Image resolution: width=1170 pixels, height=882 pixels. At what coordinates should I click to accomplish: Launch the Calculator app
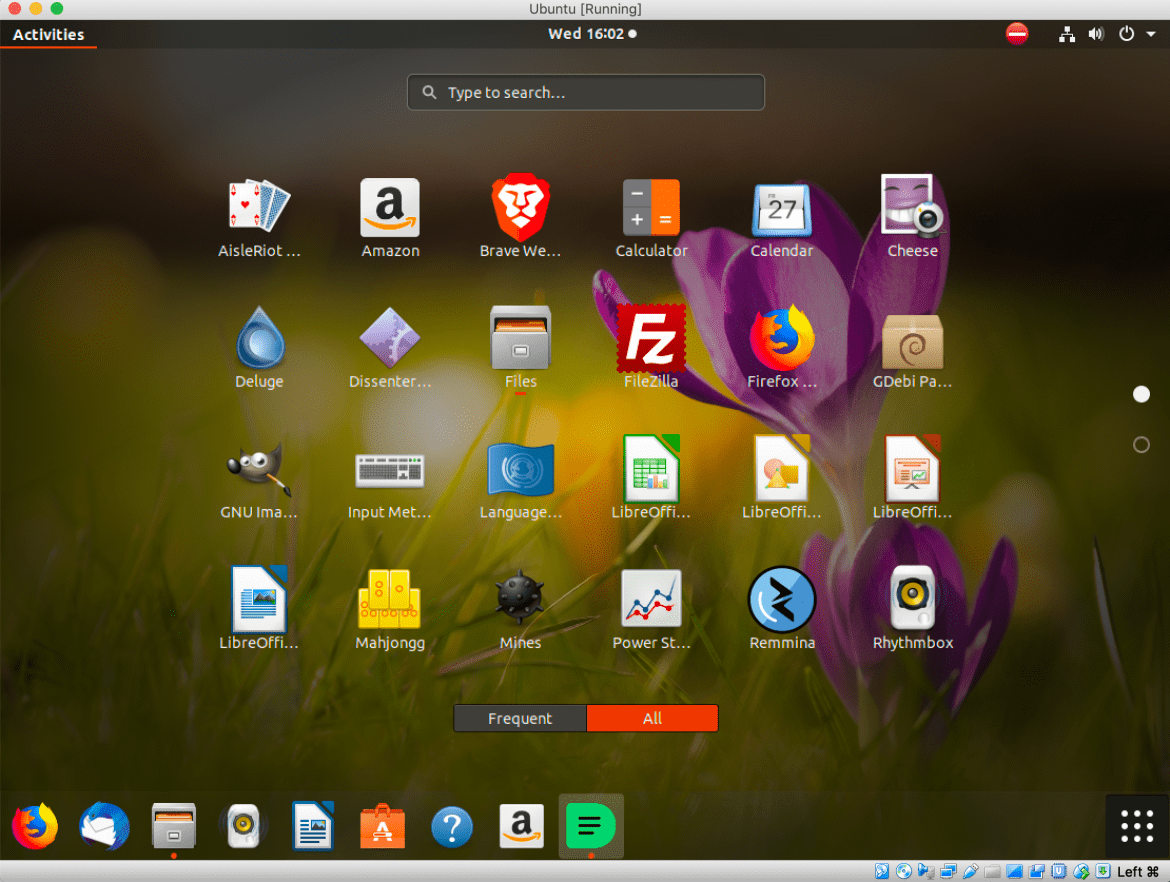click(x=651, y=217)
